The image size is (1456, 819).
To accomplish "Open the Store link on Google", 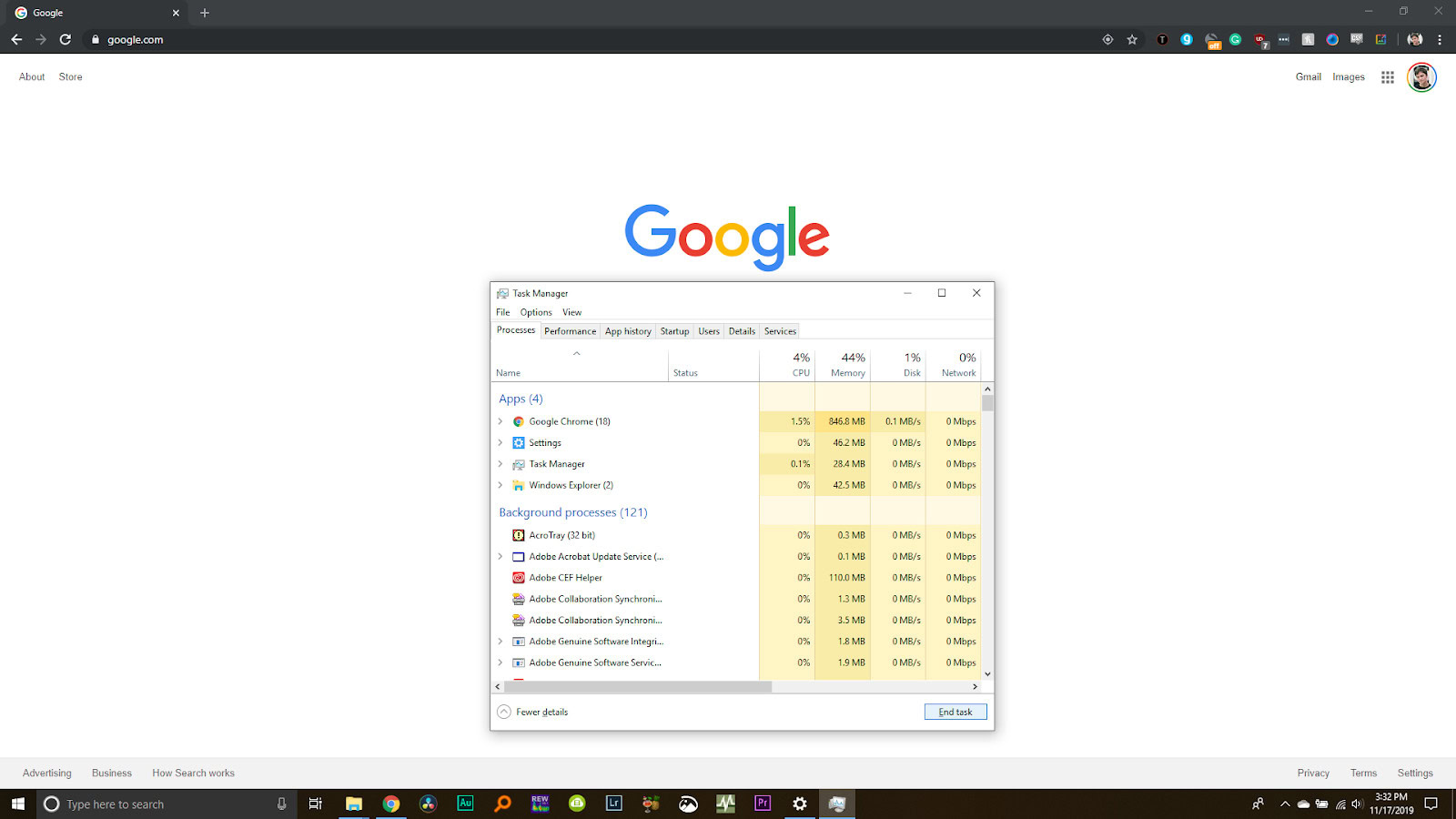I will 70,77.
